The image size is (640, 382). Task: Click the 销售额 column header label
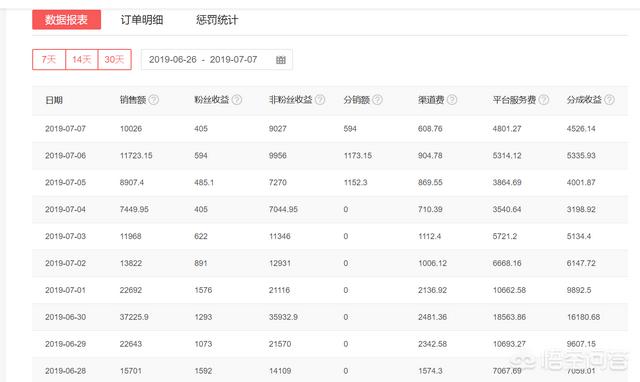coord(133,100)
